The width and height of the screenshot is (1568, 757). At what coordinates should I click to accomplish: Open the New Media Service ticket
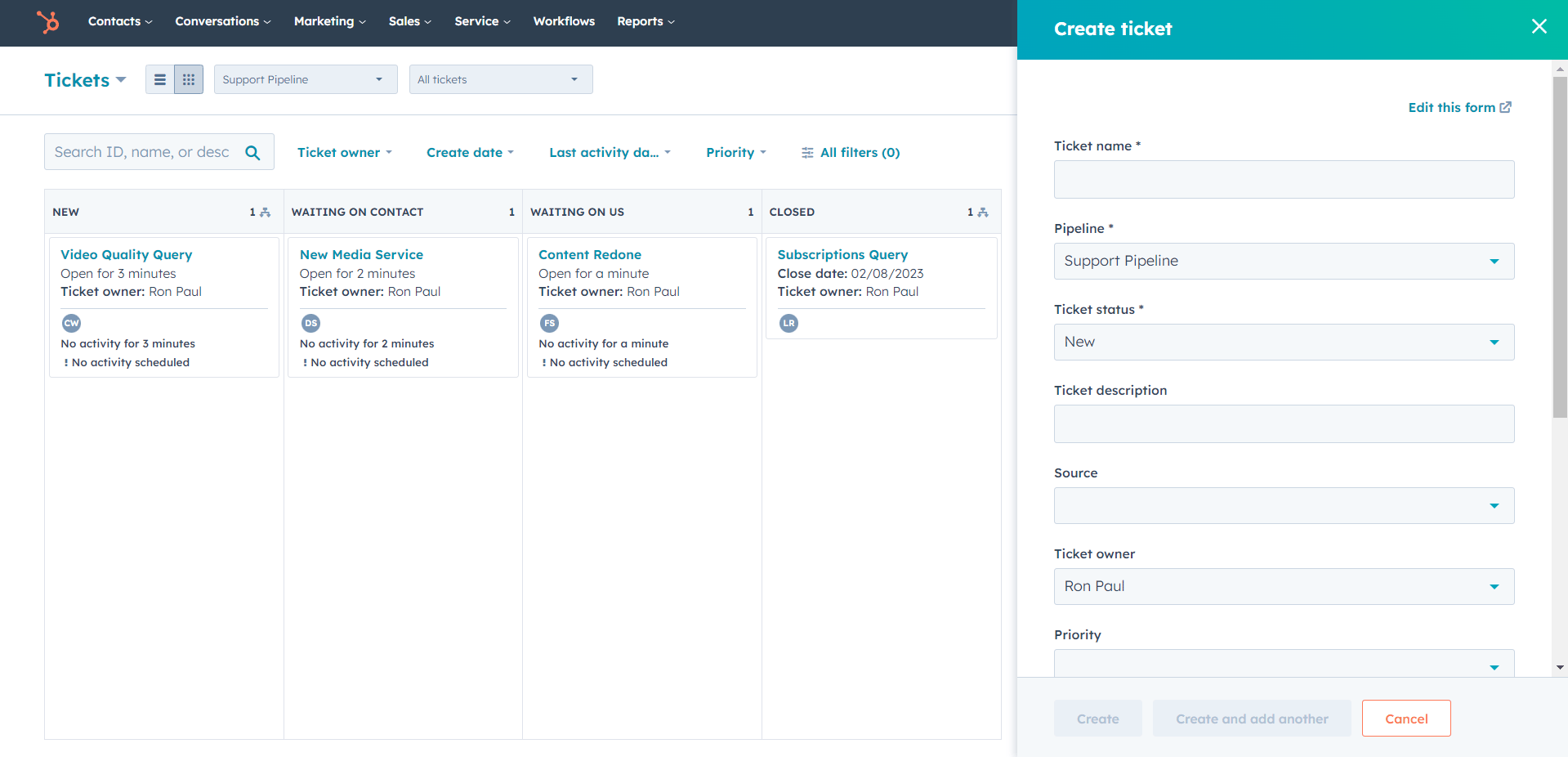point(361,254)
